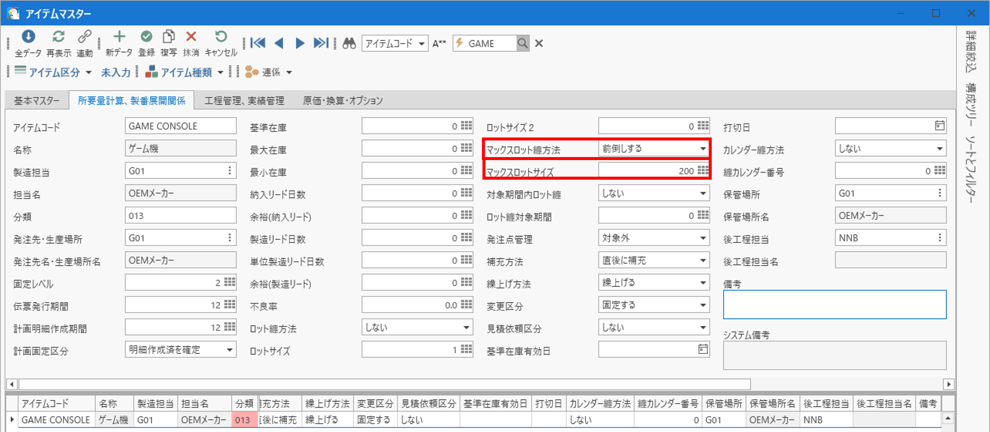Click the 再表示 refresh icon
The image size is (990, 432).
58,37
